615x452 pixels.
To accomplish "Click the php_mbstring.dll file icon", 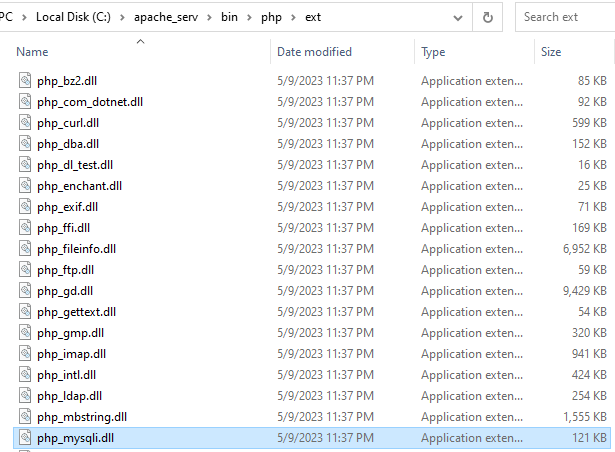I will 25,416.
